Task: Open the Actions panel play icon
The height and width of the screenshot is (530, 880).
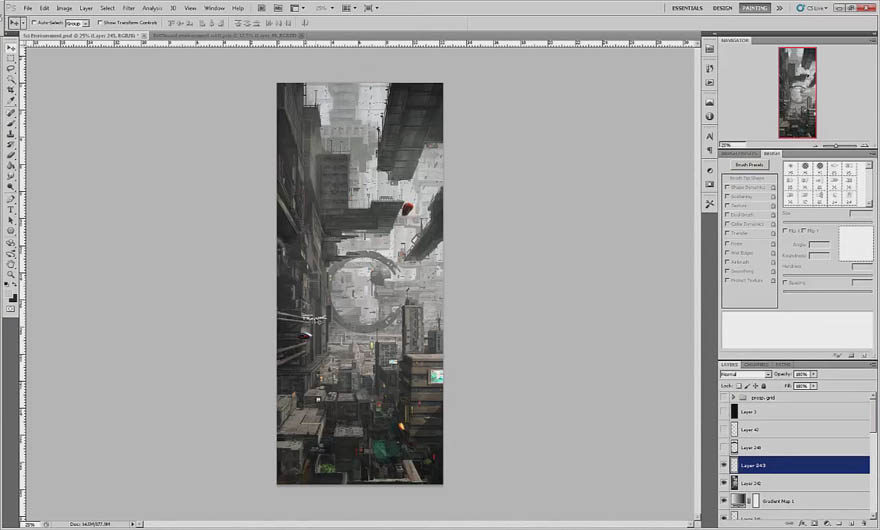Action: (709, 83)
